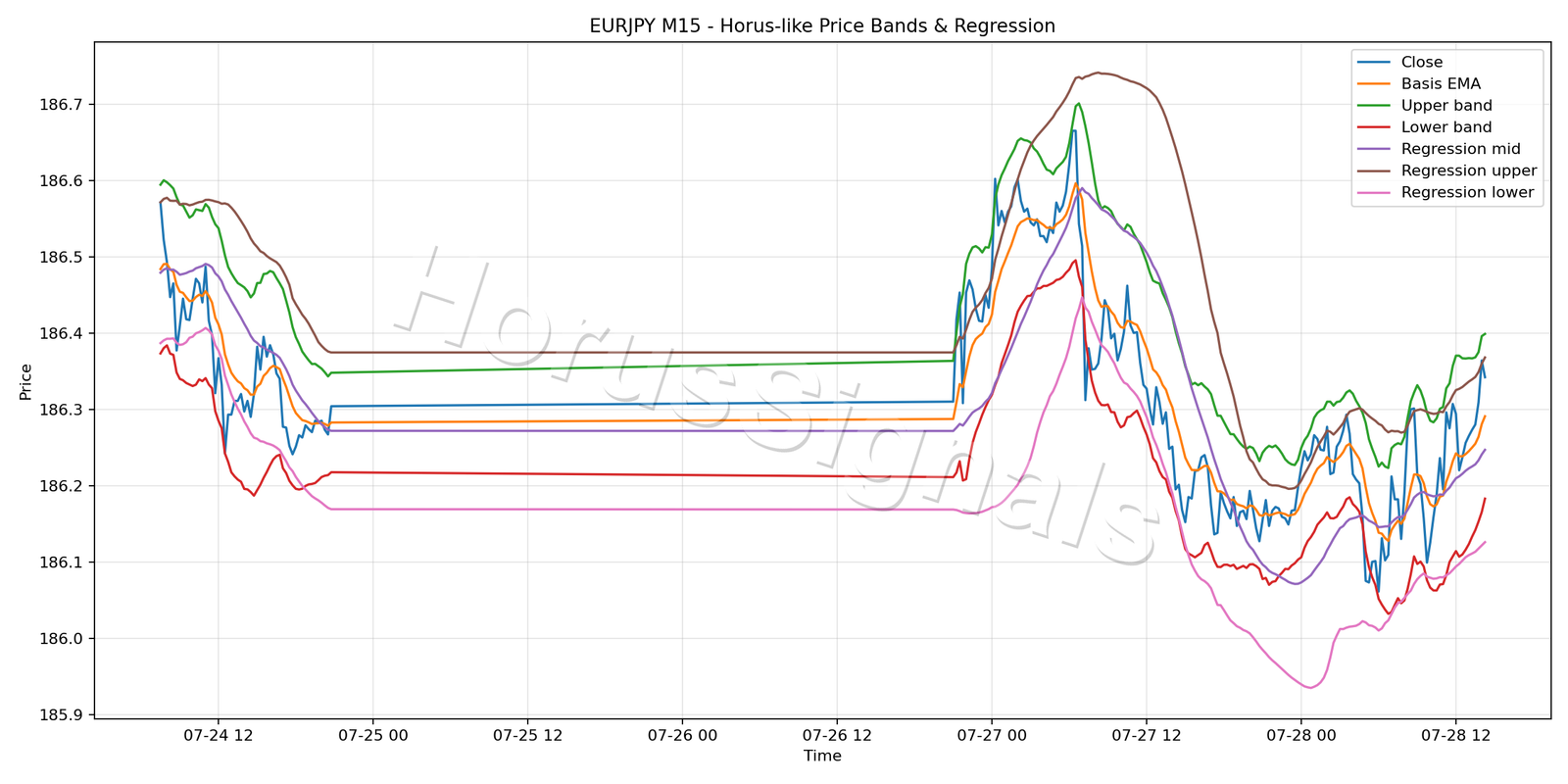1568x784 pixels.
Task: Click the Regression lower trough near 185.94
Action: tap(1309, 688)
